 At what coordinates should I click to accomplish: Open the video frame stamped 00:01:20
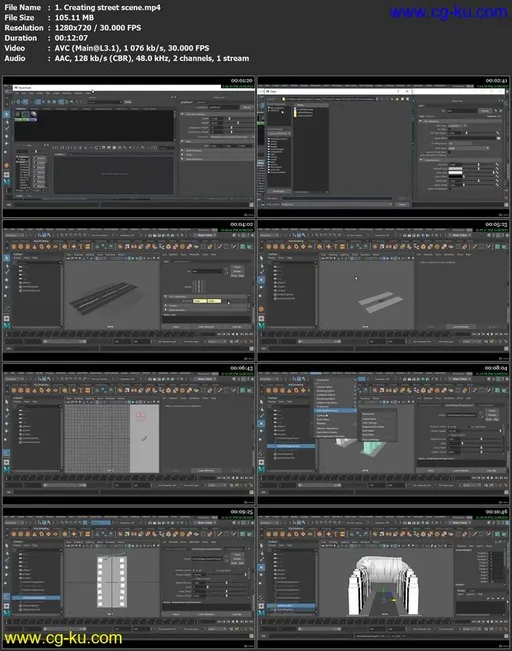point(128,147)
